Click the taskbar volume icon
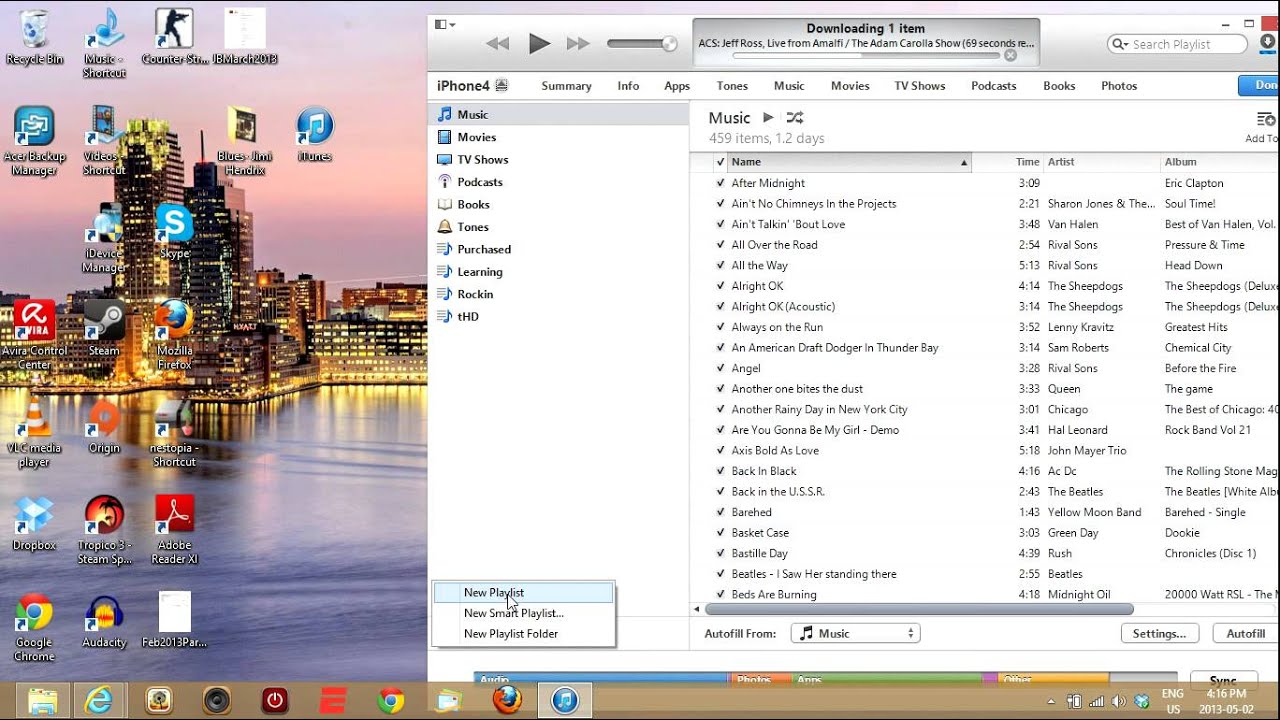Viewport: 1280px width, 720px height. pyautogui.click(x=1117, y=701)
